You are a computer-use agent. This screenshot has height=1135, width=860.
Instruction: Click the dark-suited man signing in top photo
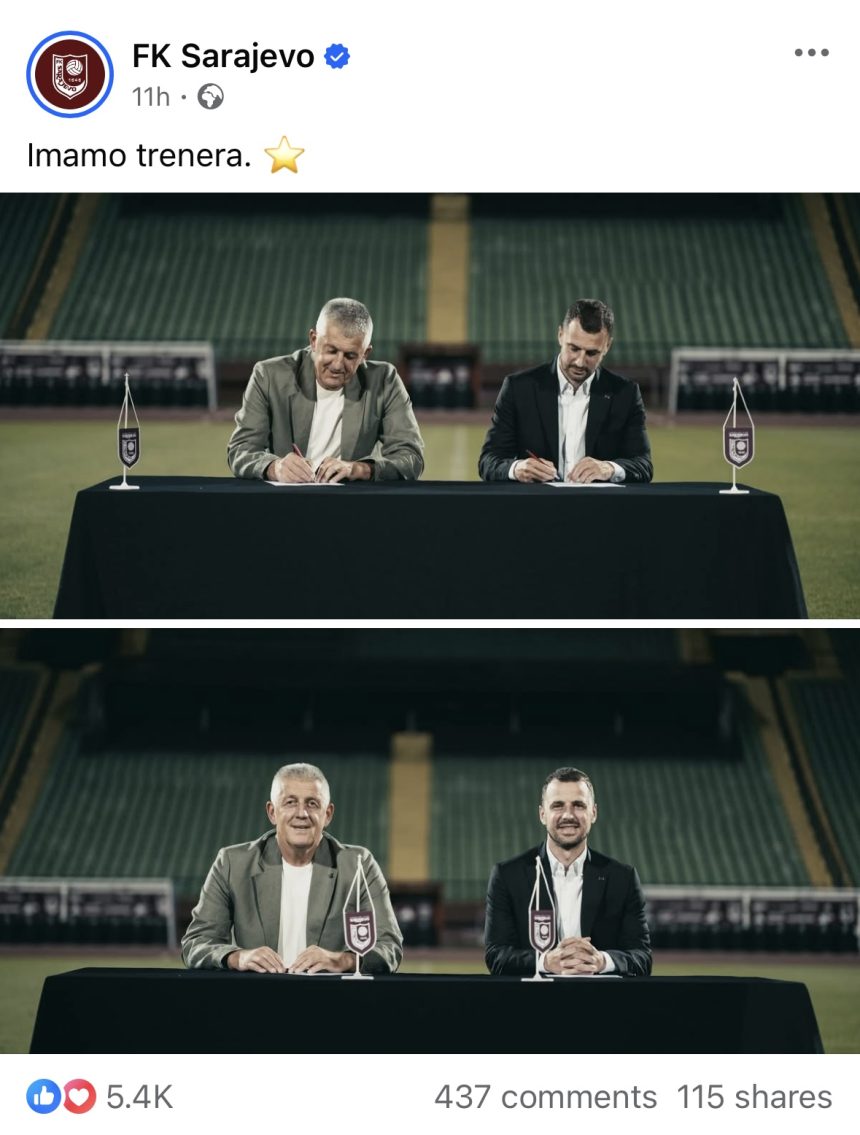pyautogui.click(x=568, y=394)
